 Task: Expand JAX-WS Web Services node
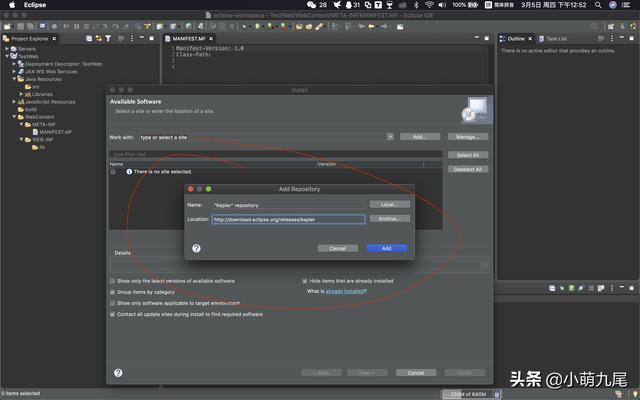click(14, 71)
